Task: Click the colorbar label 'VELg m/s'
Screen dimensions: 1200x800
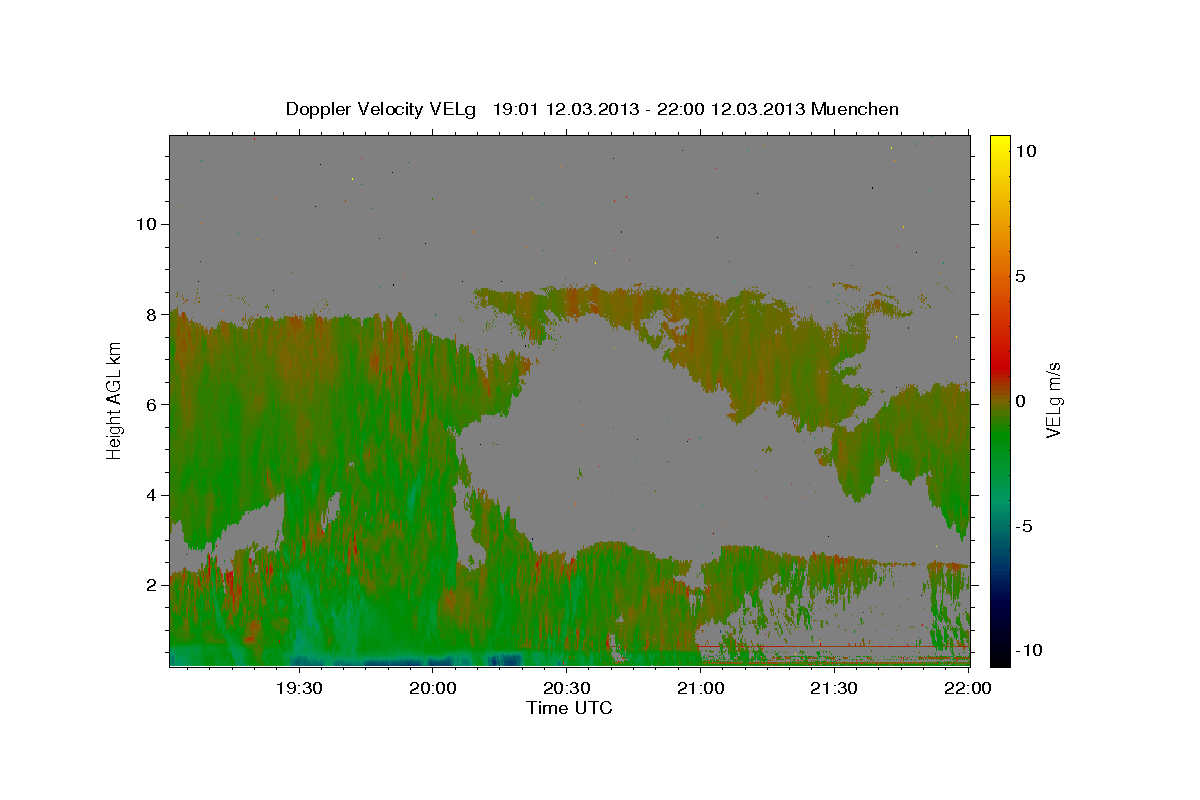Action: point(1053,400)
